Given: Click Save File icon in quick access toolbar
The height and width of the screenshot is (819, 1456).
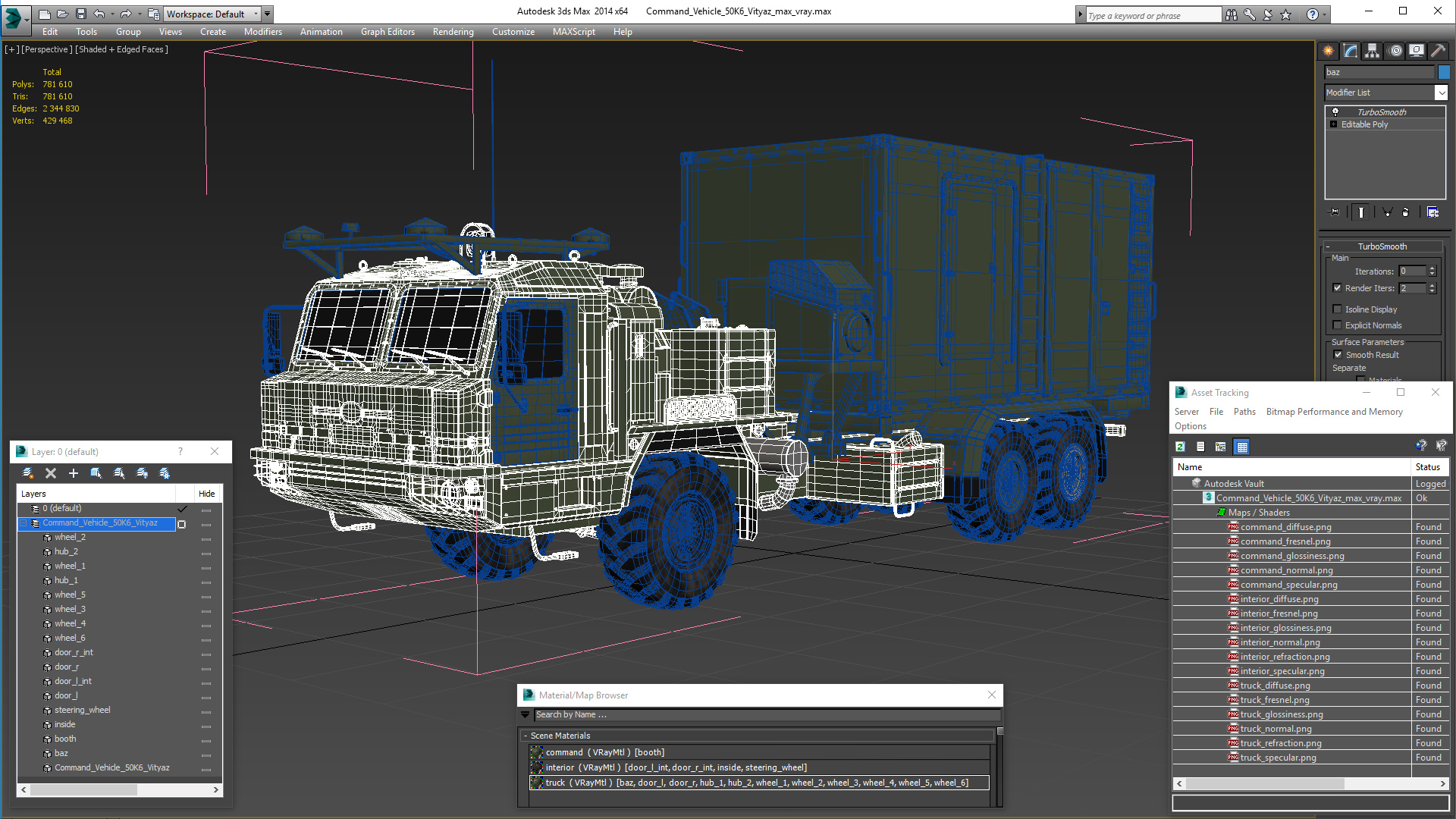Looking at the screenshot, I should tap(80, 14).
